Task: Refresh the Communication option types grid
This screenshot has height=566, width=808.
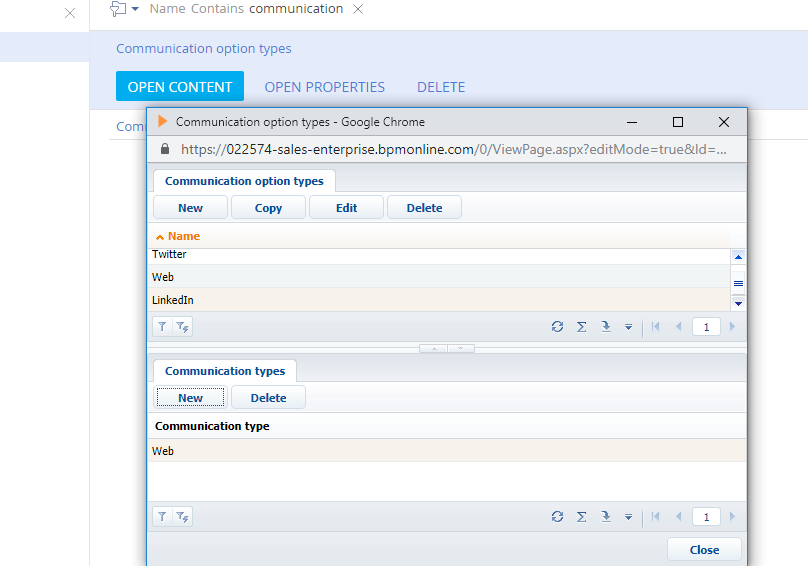Action: 557,327
